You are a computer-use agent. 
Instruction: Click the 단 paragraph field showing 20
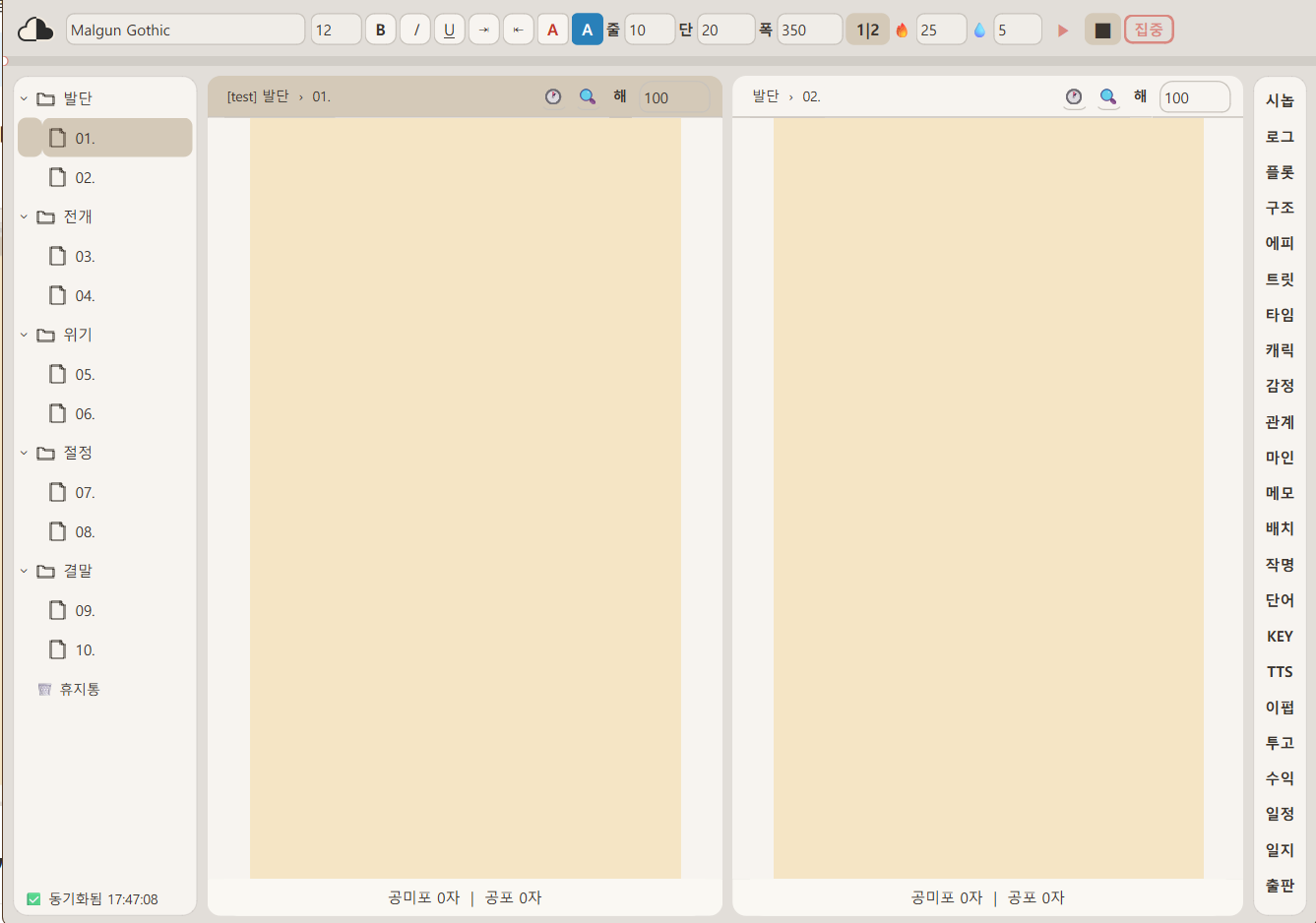pos(725,30)
